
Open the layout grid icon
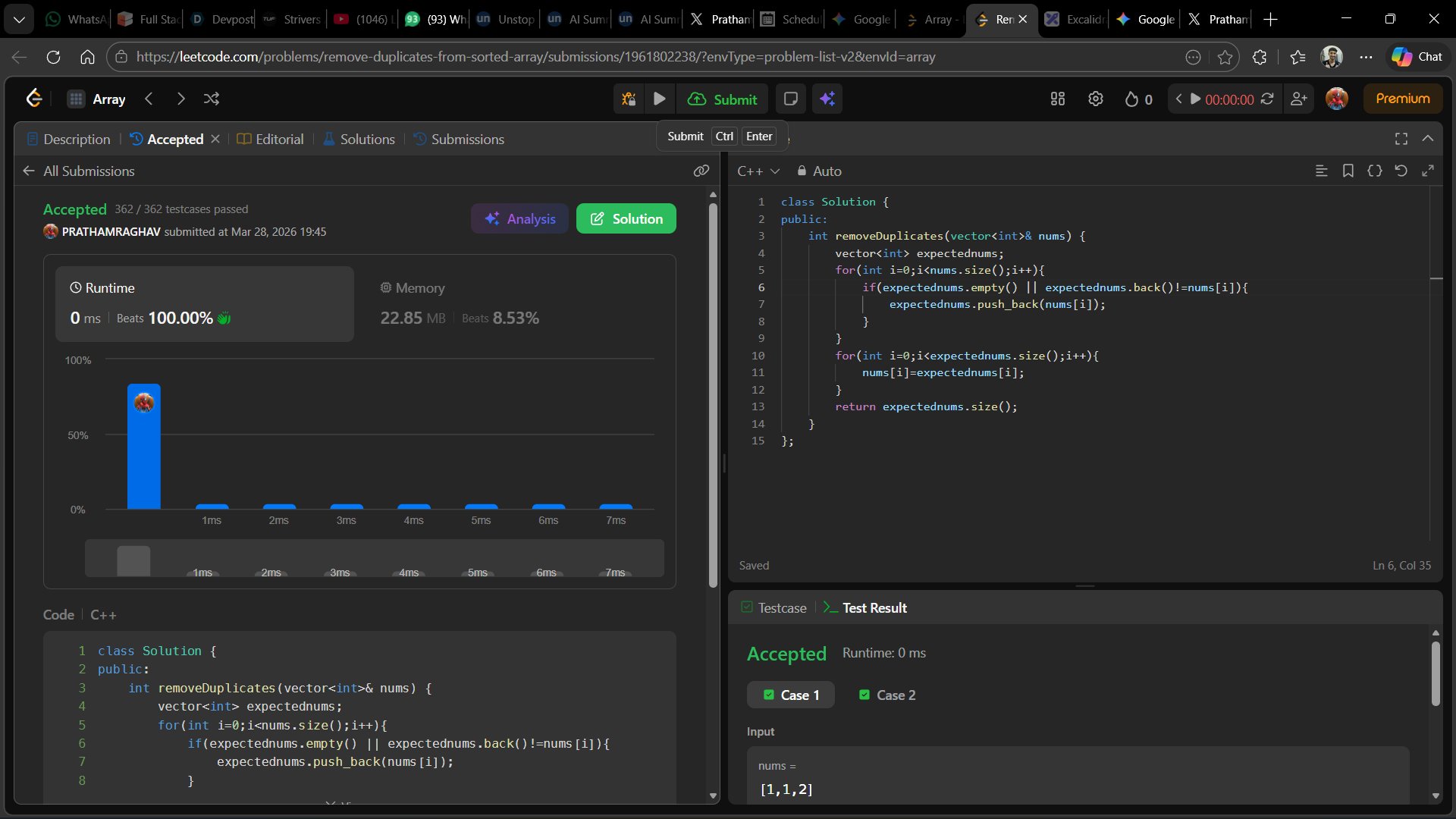click(x=1058, y=99)
